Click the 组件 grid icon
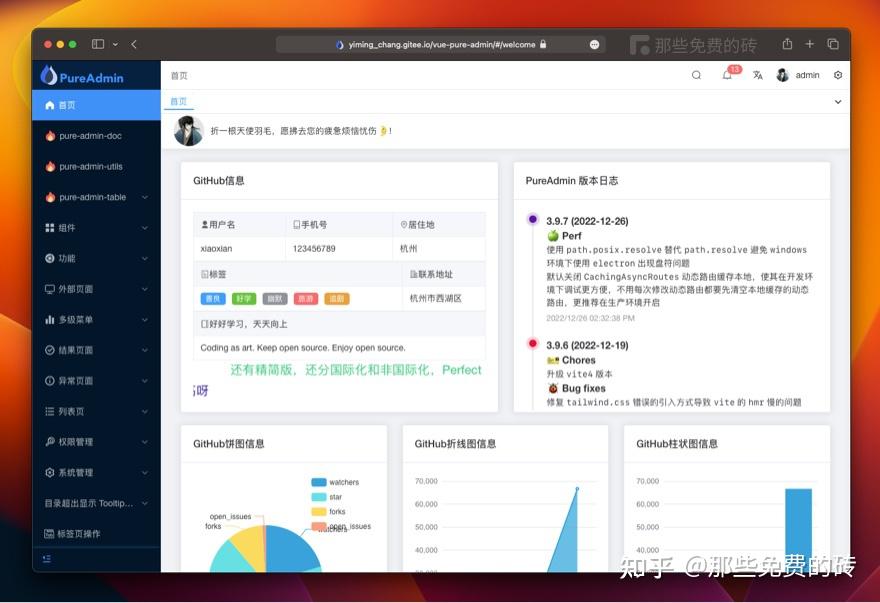880x603 pixels. click(x=49, y=227)
